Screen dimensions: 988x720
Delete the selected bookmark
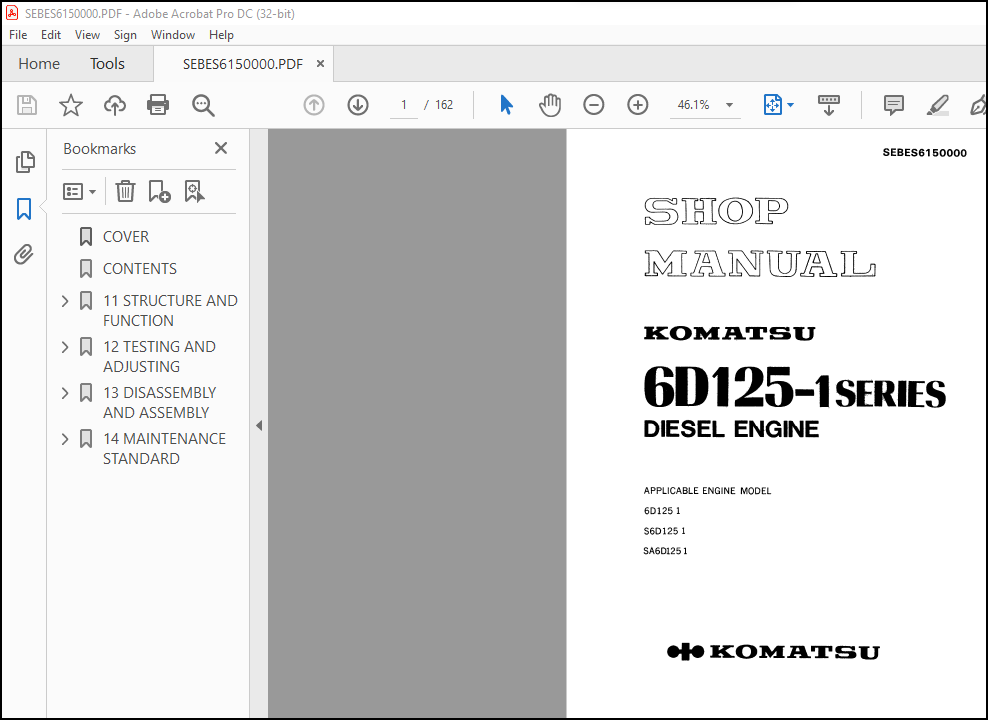(x=125, y=191)
